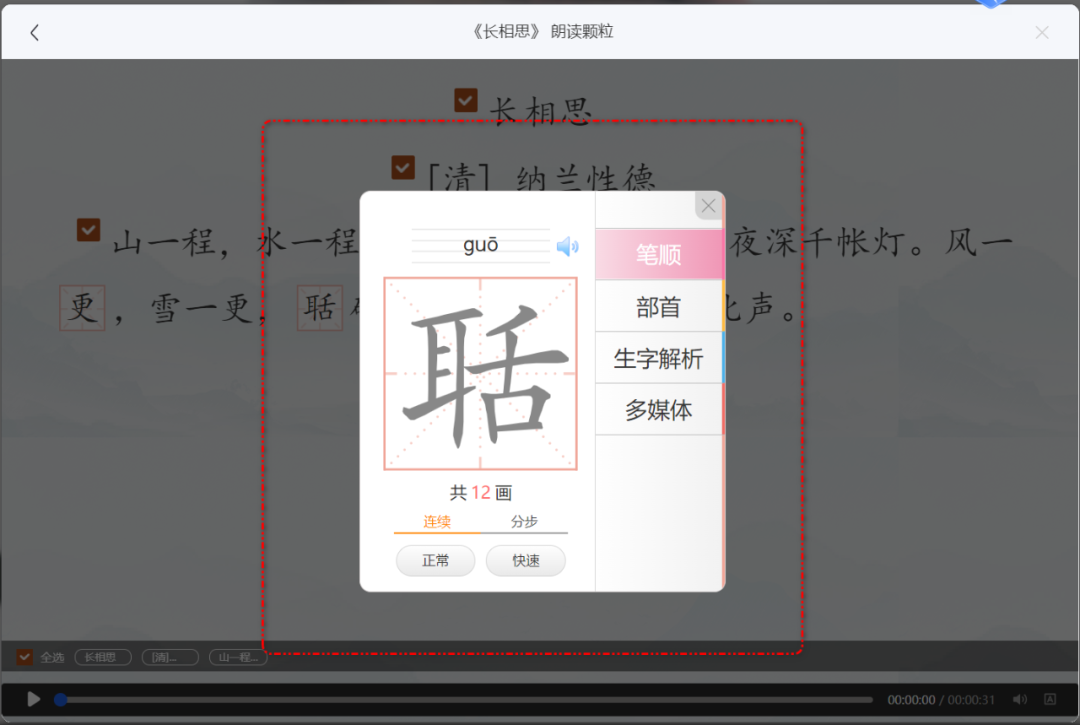The image size is (1080, 725).
Task: Toggle the checkbox before [清] 纳兰性德
Action: [402, 168]
